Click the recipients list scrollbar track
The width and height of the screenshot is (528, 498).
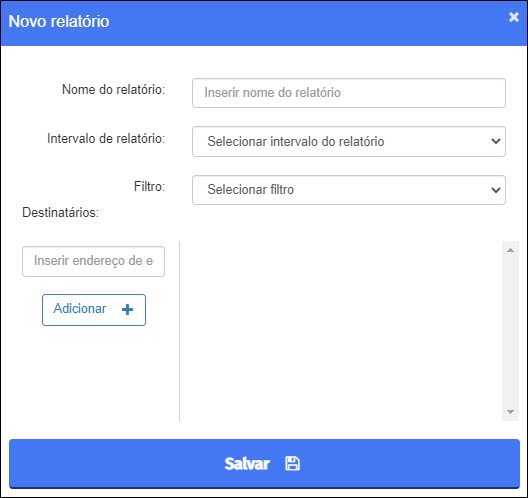pos(510,331)
